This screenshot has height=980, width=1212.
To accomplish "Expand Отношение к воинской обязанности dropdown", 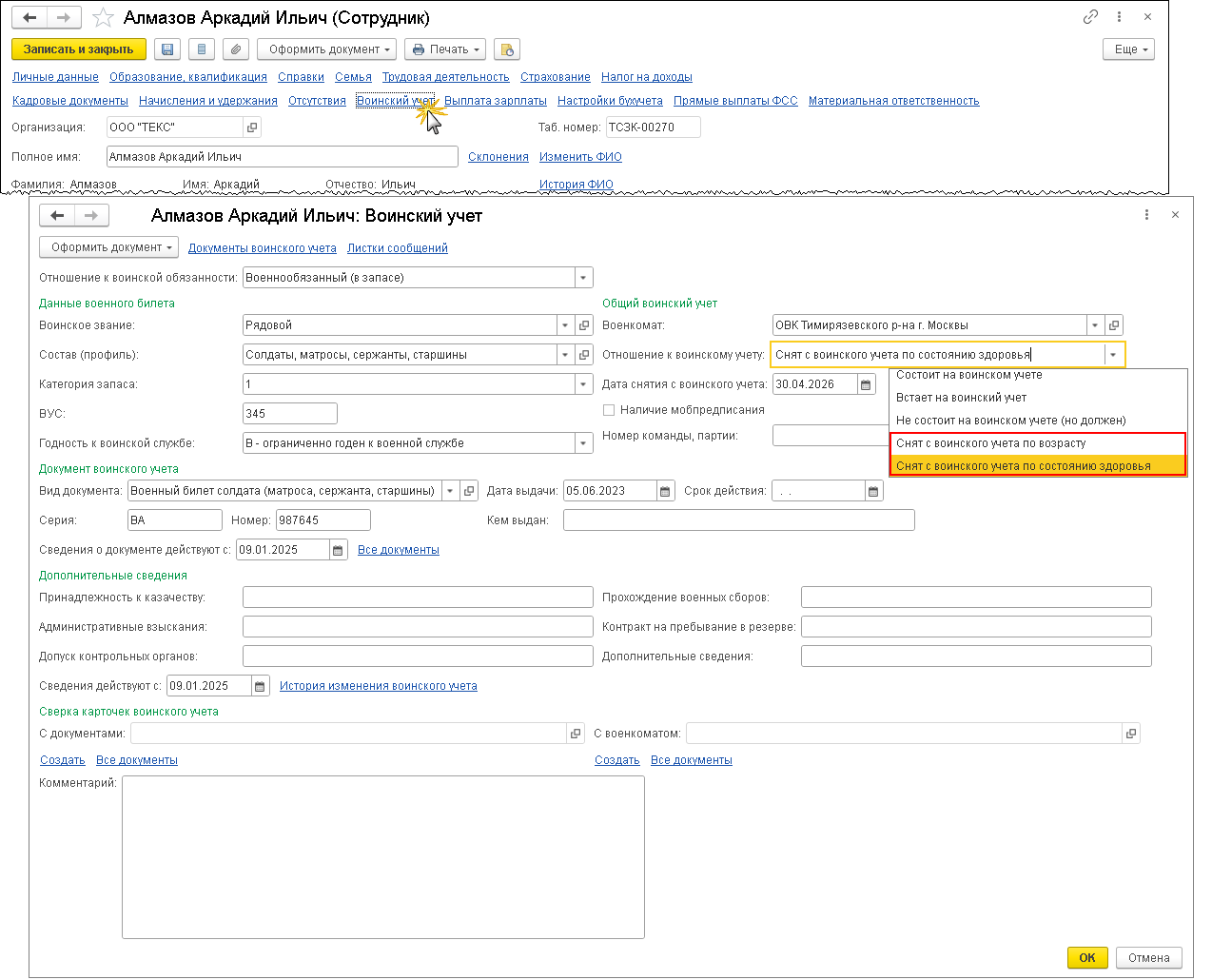I will click(x=582, y=278).
